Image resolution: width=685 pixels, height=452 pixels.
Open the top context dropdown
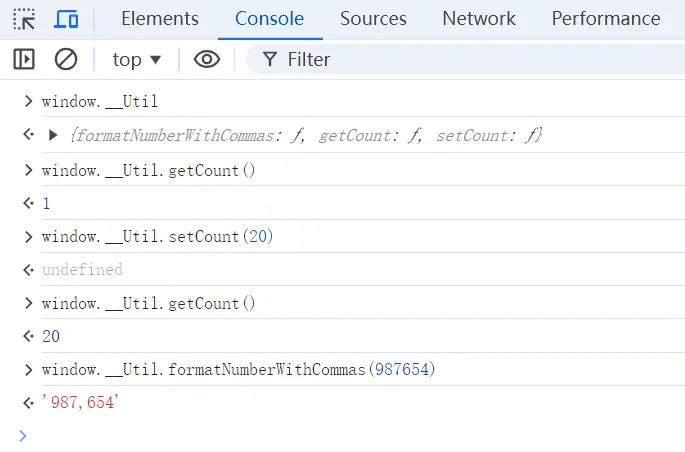(137, 60)
